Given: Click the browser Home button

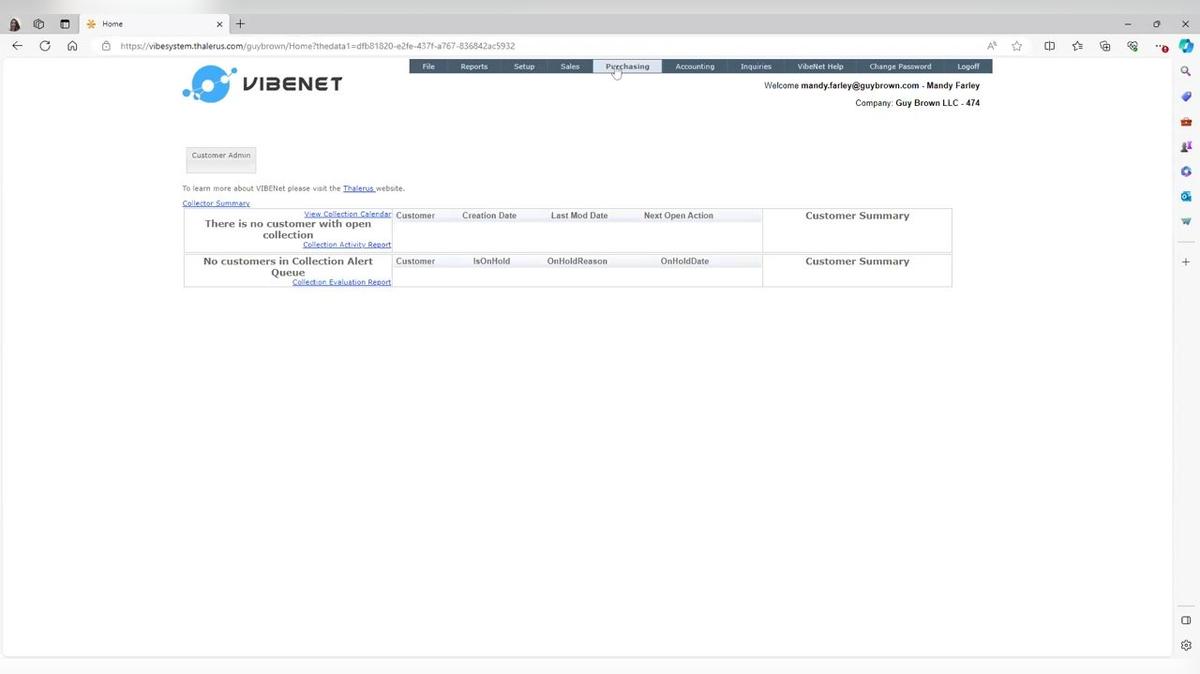Looking at the screenshot, I should [x=72, y=46].
